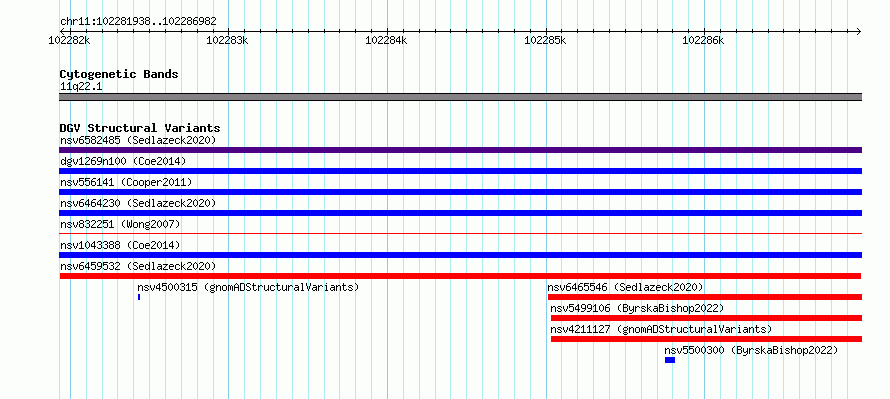Click the chr11:102281938..102286982 coordinate label
Viewport: 890px width, 399px height.
(138, 21)
